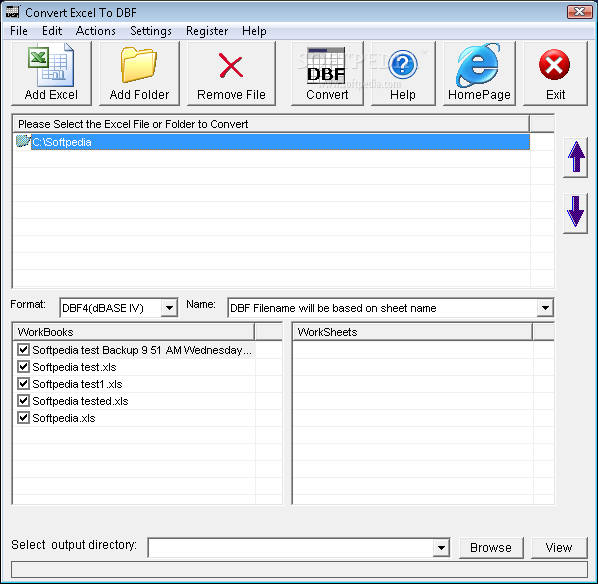Select 'Softpedia test Backup 9 51 AM Wednesday' name
The width and height of the screenshot is (598, 584).
point(142,350)
